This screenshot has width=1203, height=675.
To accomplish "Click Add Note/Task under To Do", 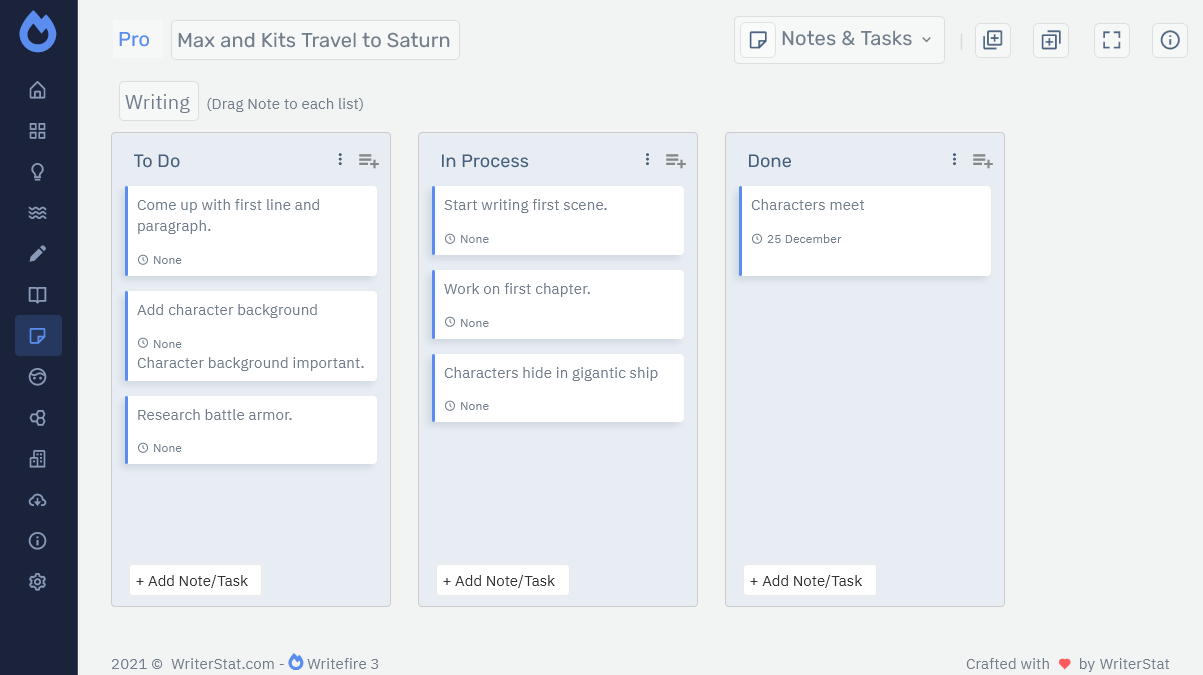I will pyautogui.click(x=194, y=580).
